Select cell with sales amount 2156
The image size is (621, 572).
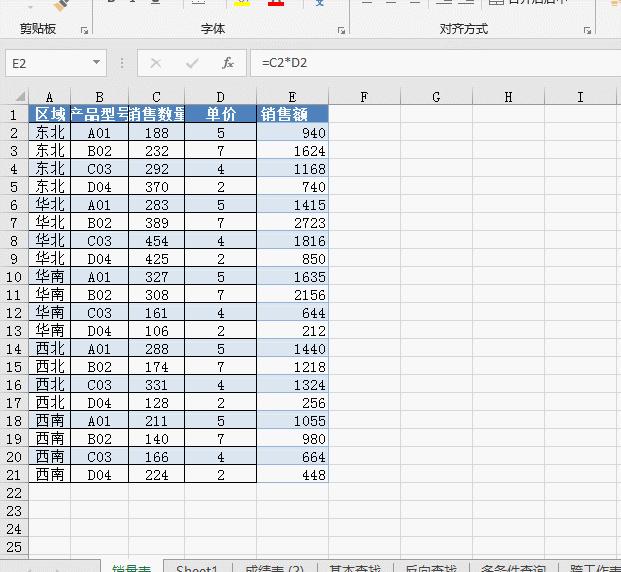(292, 295)
